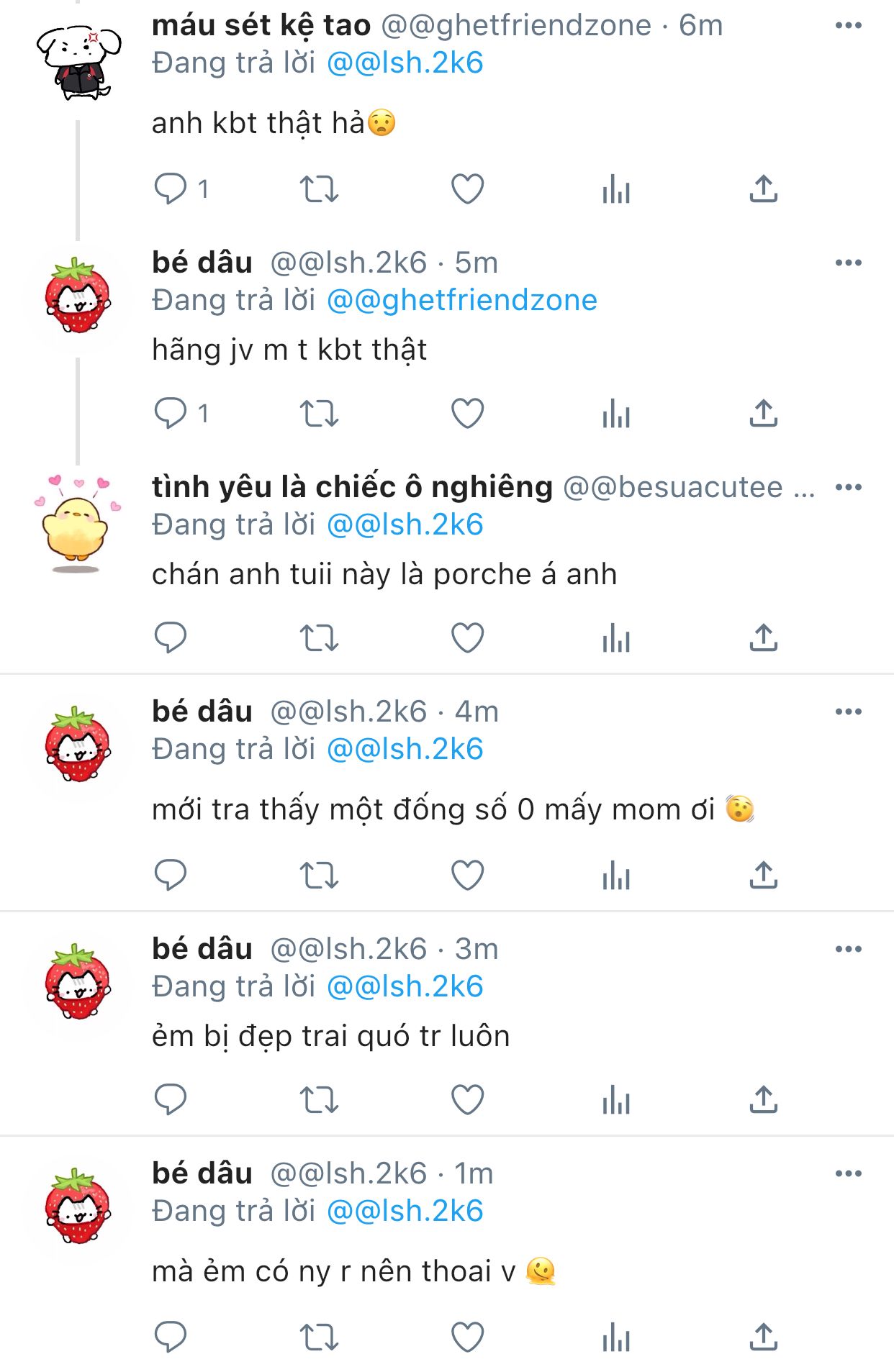Share the "chán anh tuii này là porche" tweet

coord(763,638)
